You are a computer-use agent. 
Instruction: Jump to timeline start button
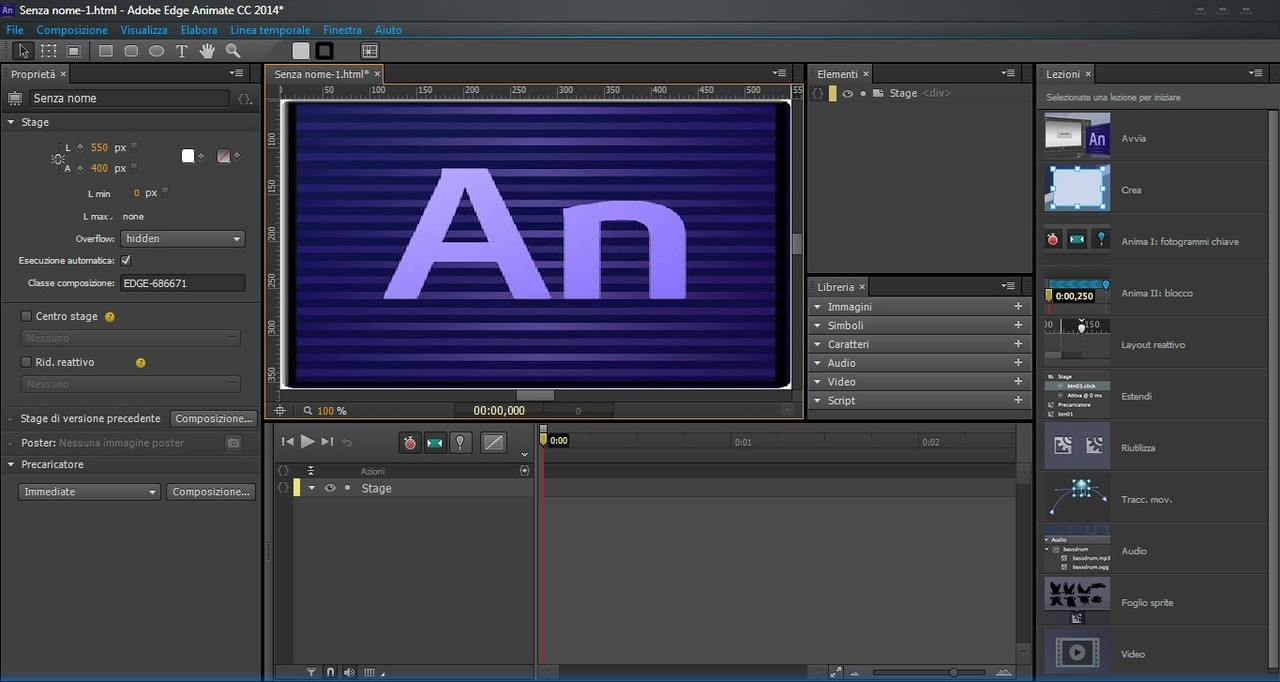(288, 442)
